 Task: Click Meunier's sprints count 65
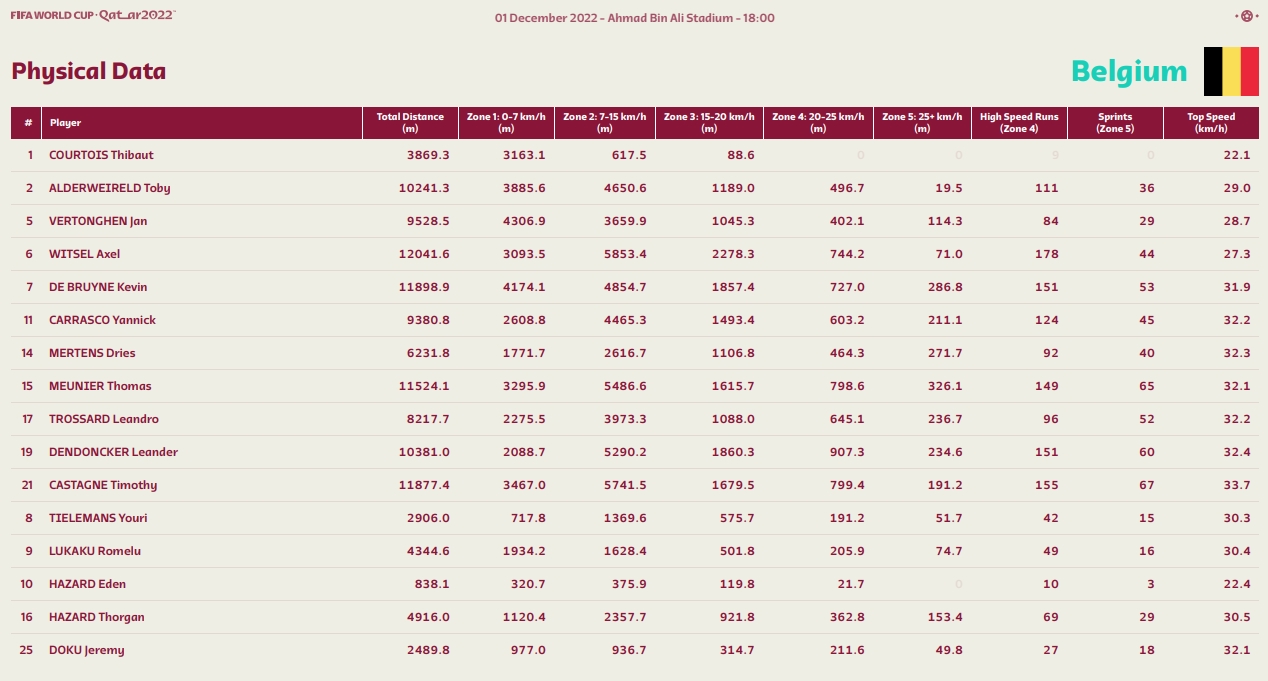(1146, 386)
